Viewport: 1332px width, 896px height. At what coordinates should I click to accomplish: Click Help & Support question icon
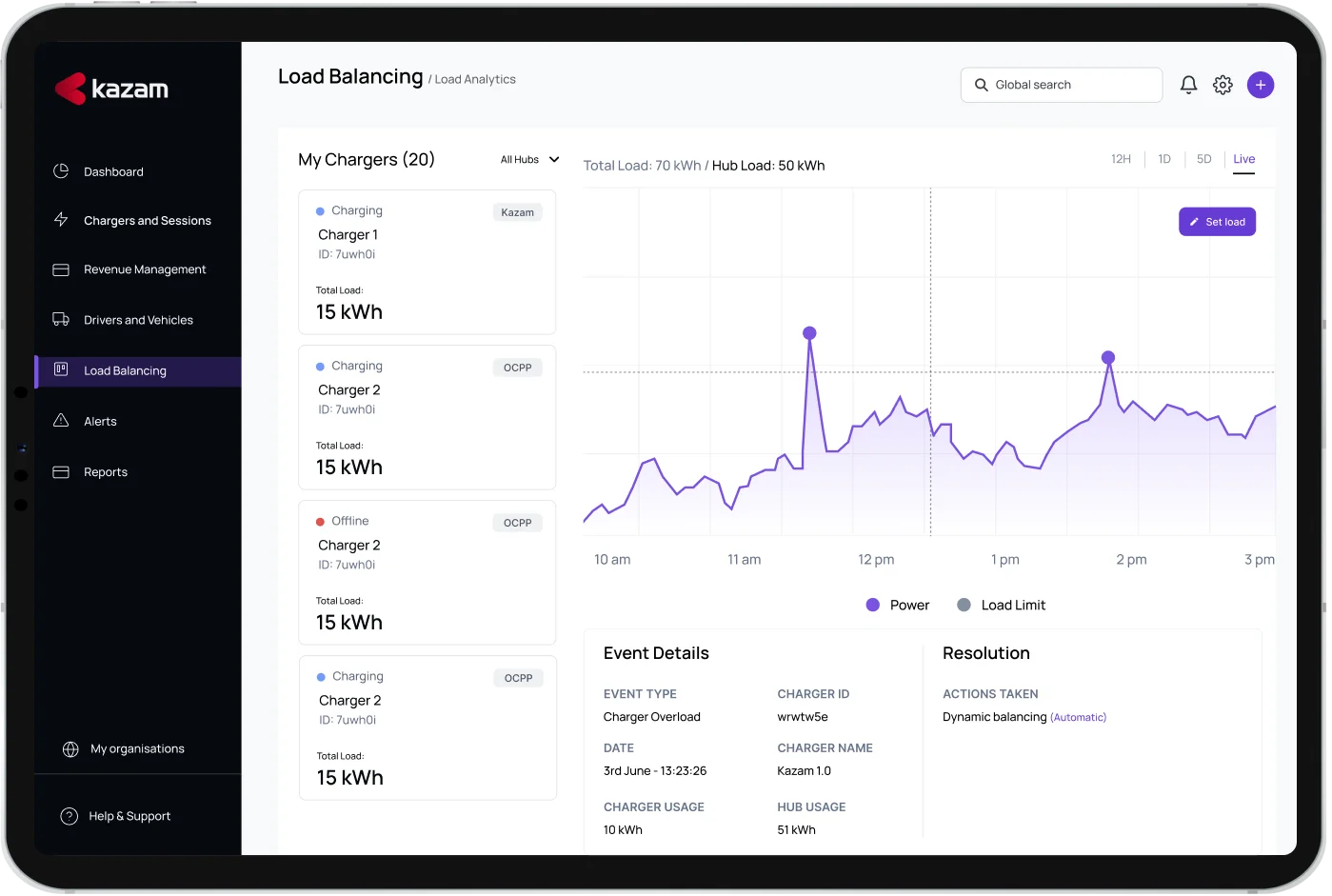(70, 816)
